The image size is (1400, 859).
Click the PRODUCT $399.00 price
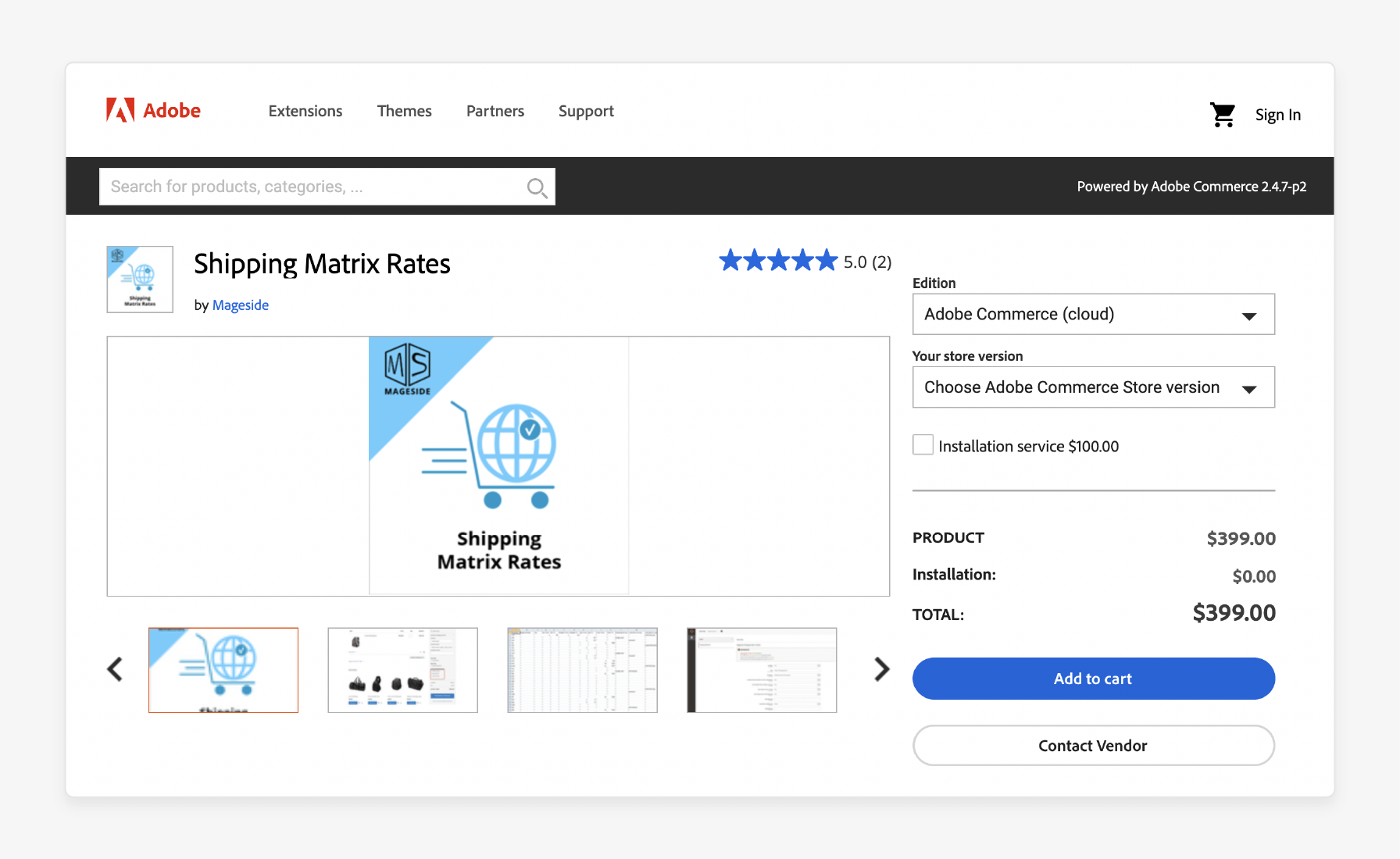click(x=1241, y=539)
